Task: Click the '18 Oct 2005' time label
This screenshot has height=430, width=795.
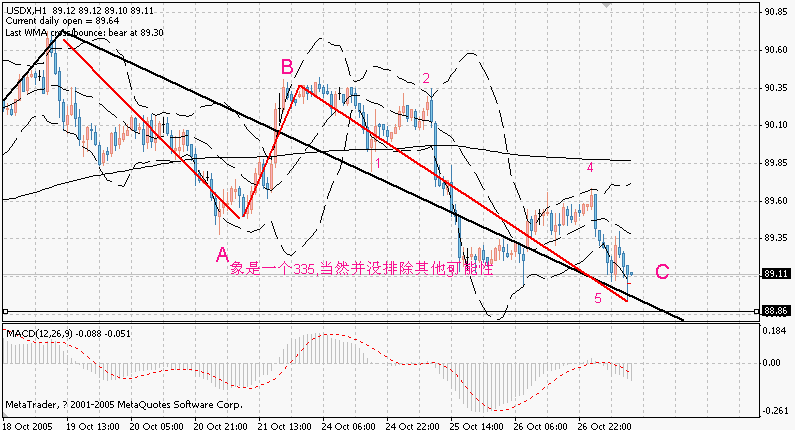Action: point(27,425)
